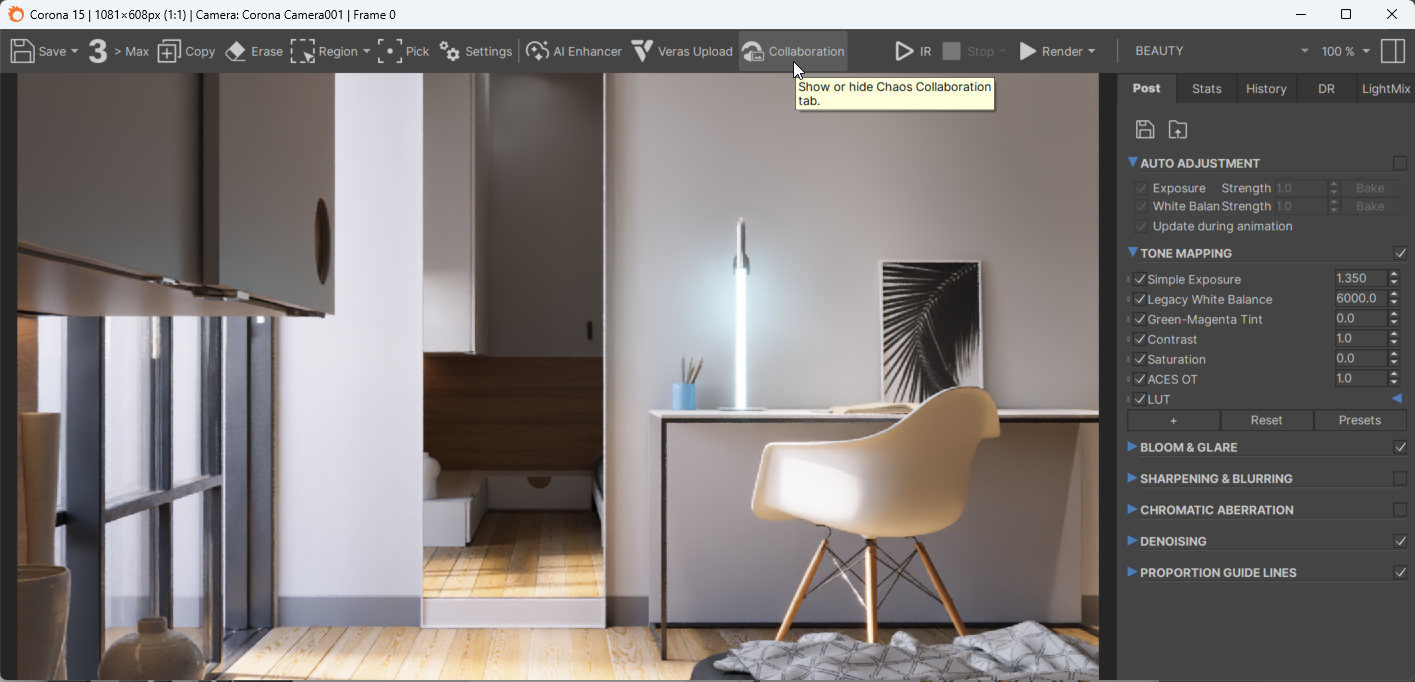Expand the PROPORTION GUIDE LINES section
Viewport: 1415px width, 682px height.
pos(1133,572)
